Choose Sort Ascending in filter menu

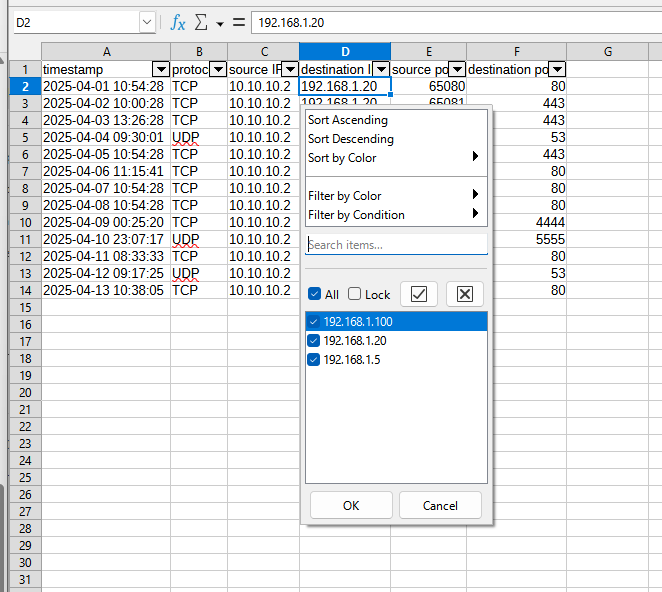coord(348,120)
